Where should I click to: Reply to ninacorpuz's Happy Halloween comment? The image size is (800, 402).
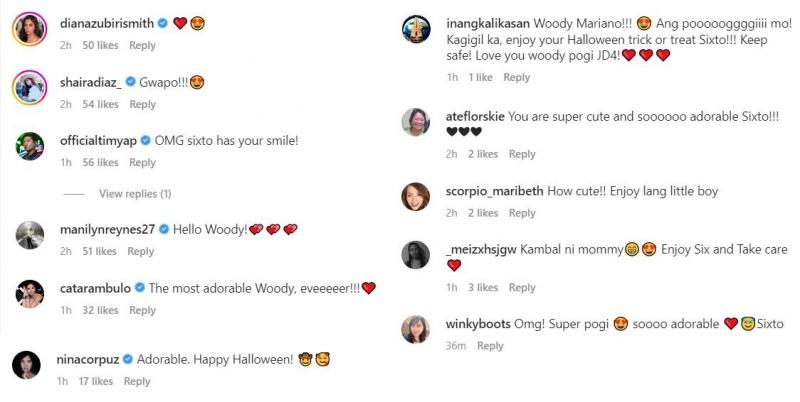(137, 381)
